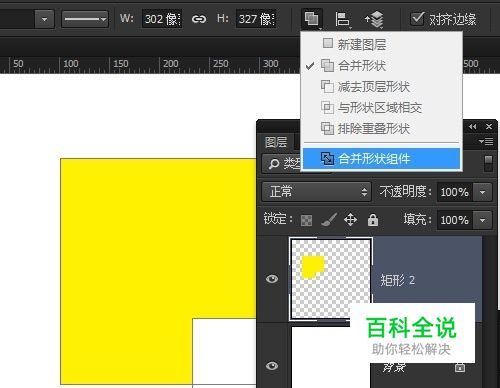Toggle the layer filter switch

pos(488,163)
